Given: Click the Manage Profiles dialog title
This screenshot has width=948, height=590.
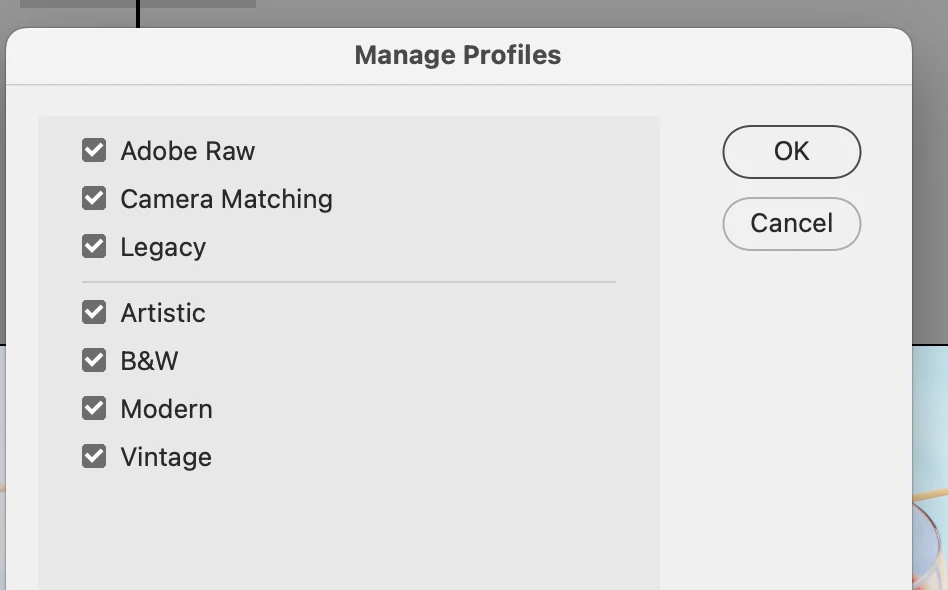Looking at the screenshot, I should [x=458, y=55].
